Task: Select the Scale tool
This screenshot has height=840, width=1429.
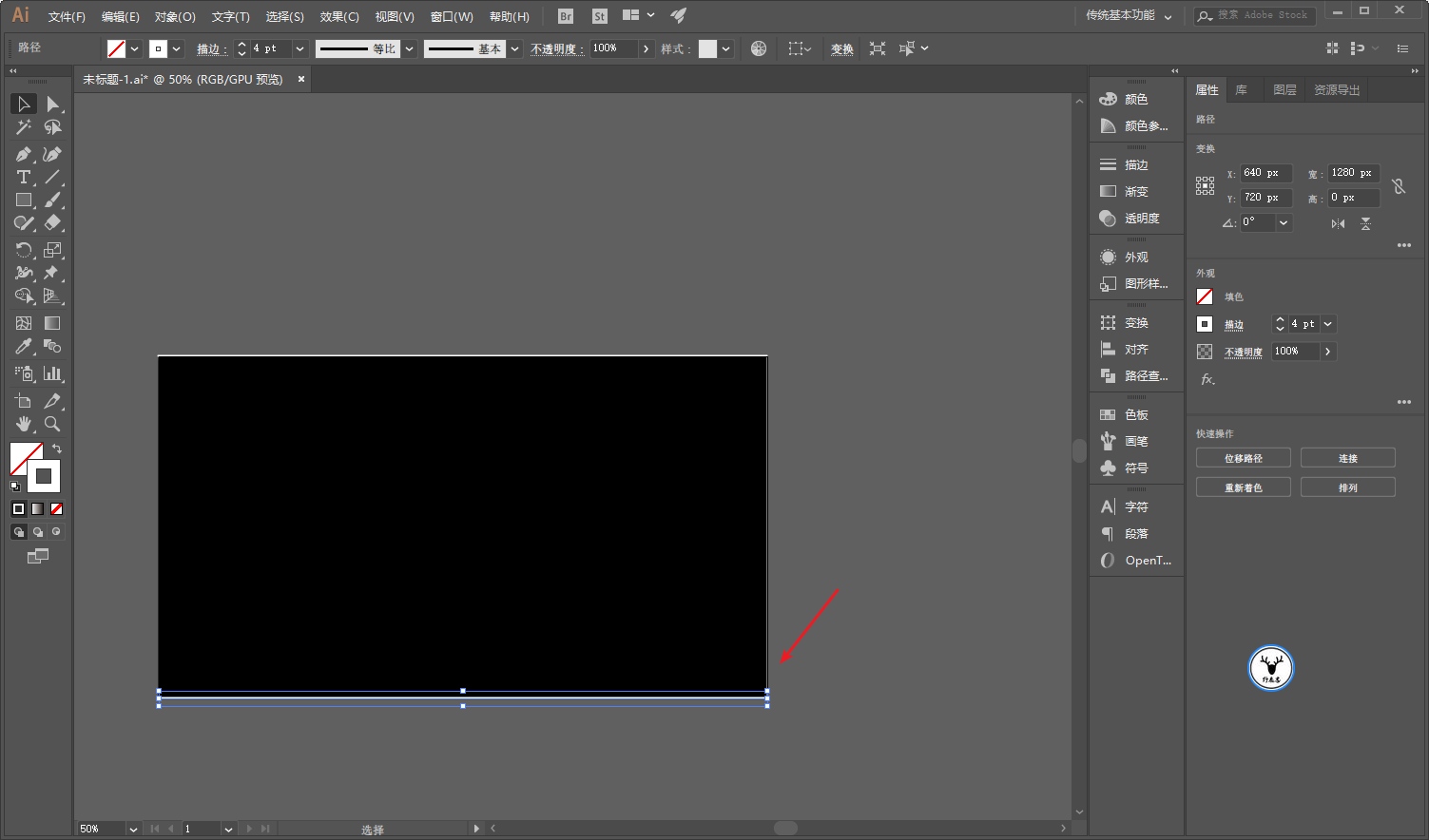Action: coord(52,250)
